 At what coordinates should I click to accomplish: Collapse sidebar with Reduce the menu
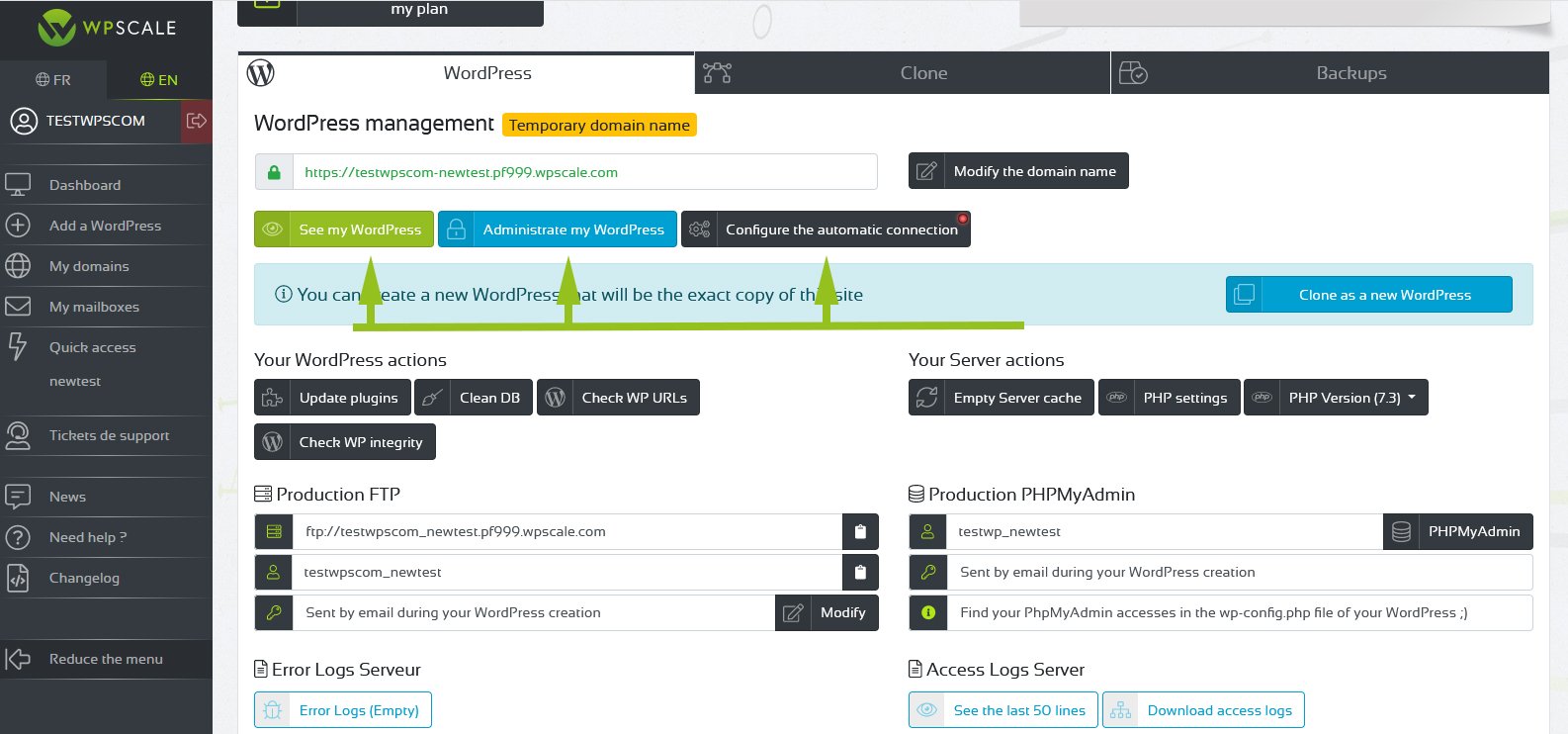point(106,659)
